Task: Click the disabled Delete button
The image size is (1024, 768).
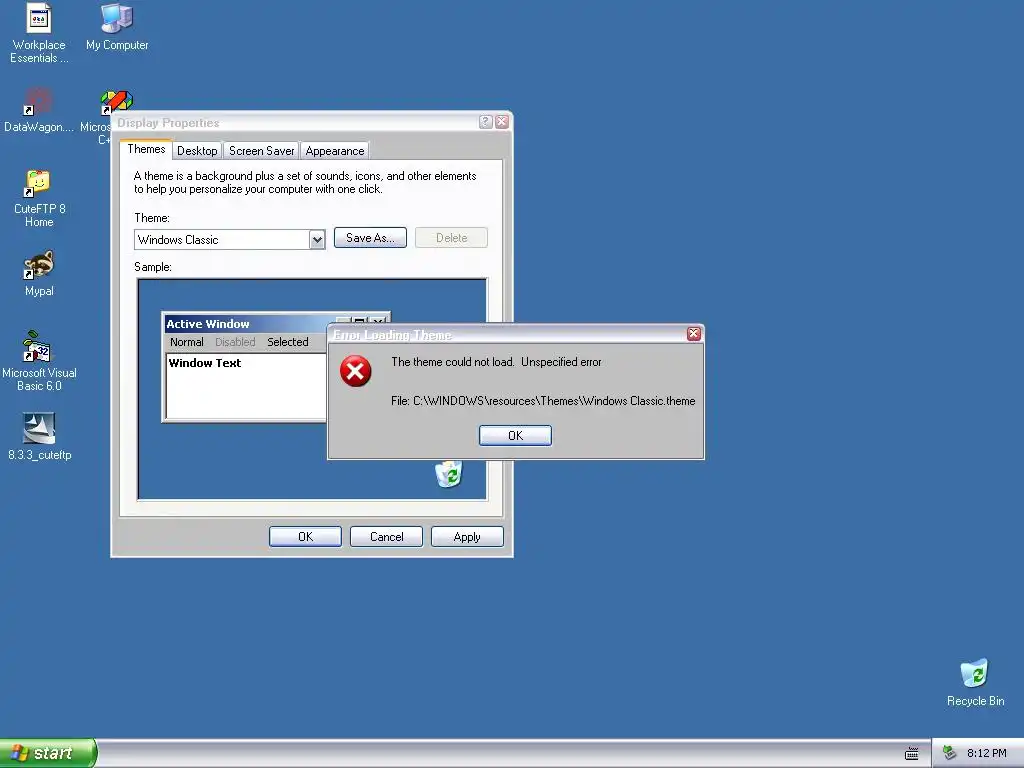Action: coord(451,238)
